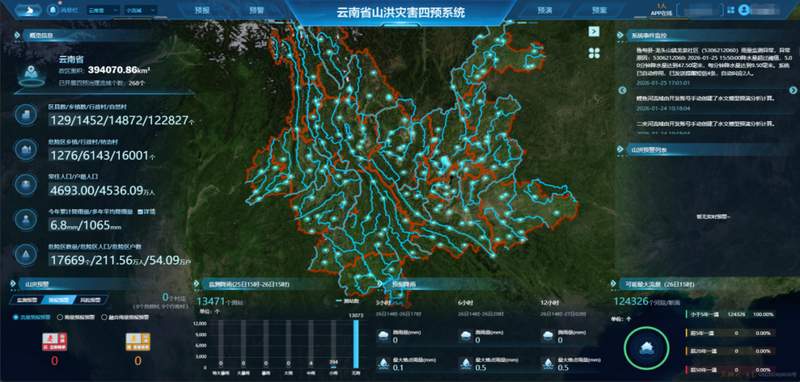Image resolution: width=800 pixels, height=382 pixels.
Task: Click the 12-hour max point rainfall drop icon
Action: (x=549, y=363)
